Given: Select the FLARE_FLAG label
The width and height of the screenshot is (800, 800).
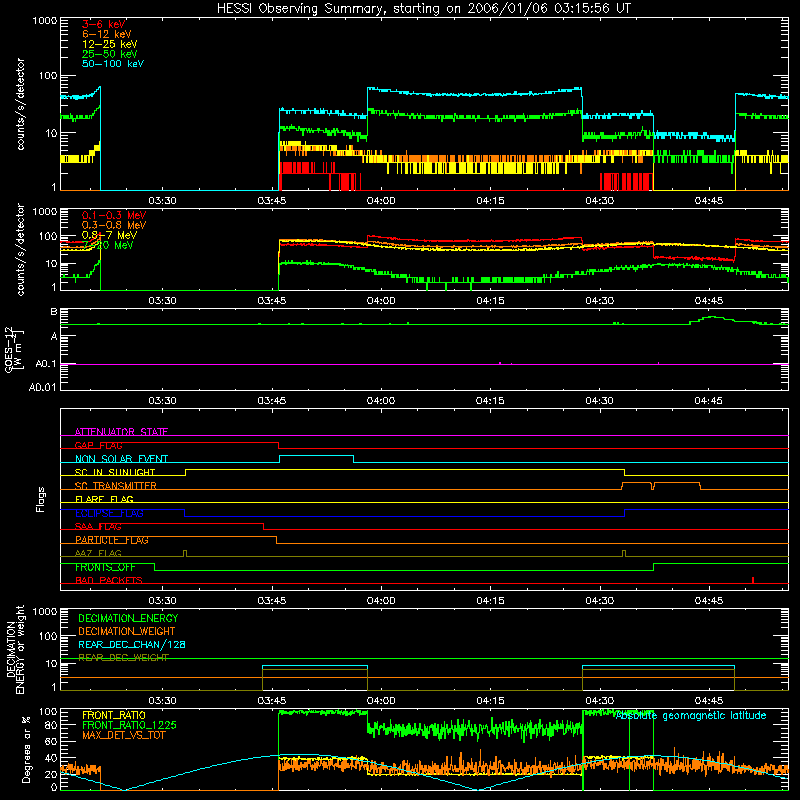Looking at the screenshot, I should (x=104, y=499).
